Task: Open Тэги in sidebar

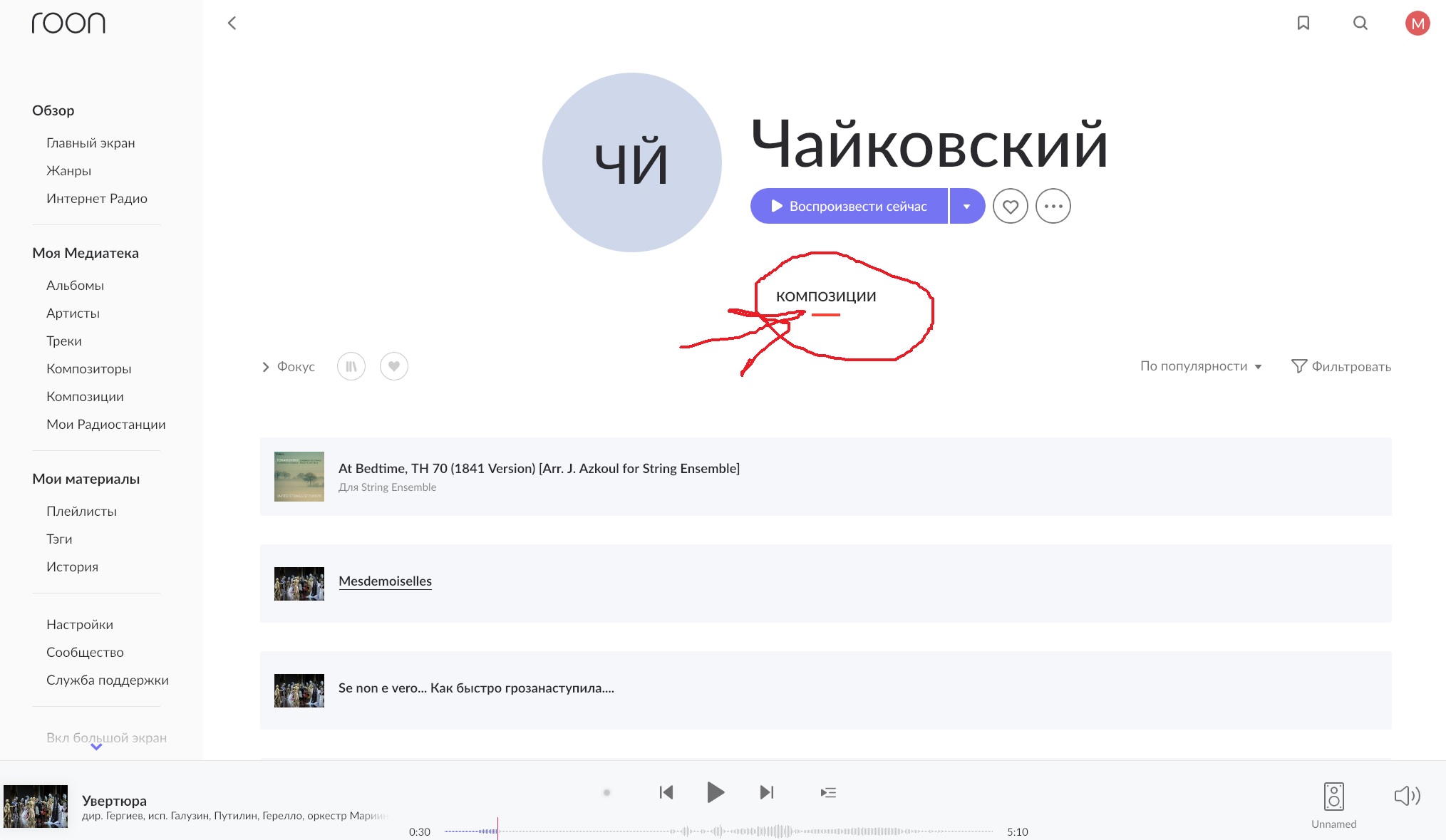Action: click(59, 539)
